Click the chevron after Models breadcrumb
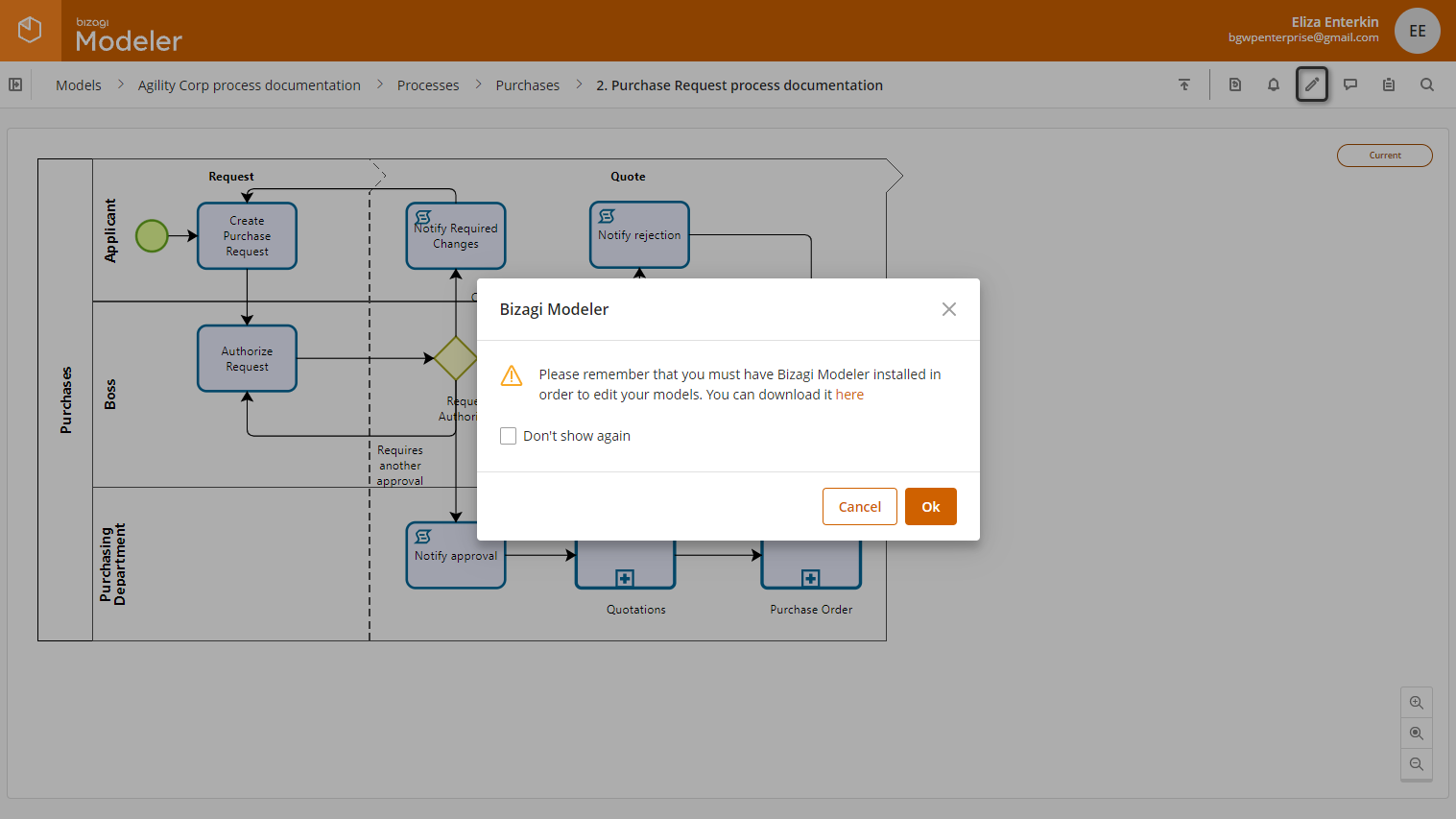Screen dimensions: 1456x819 [x=120, y=84]
